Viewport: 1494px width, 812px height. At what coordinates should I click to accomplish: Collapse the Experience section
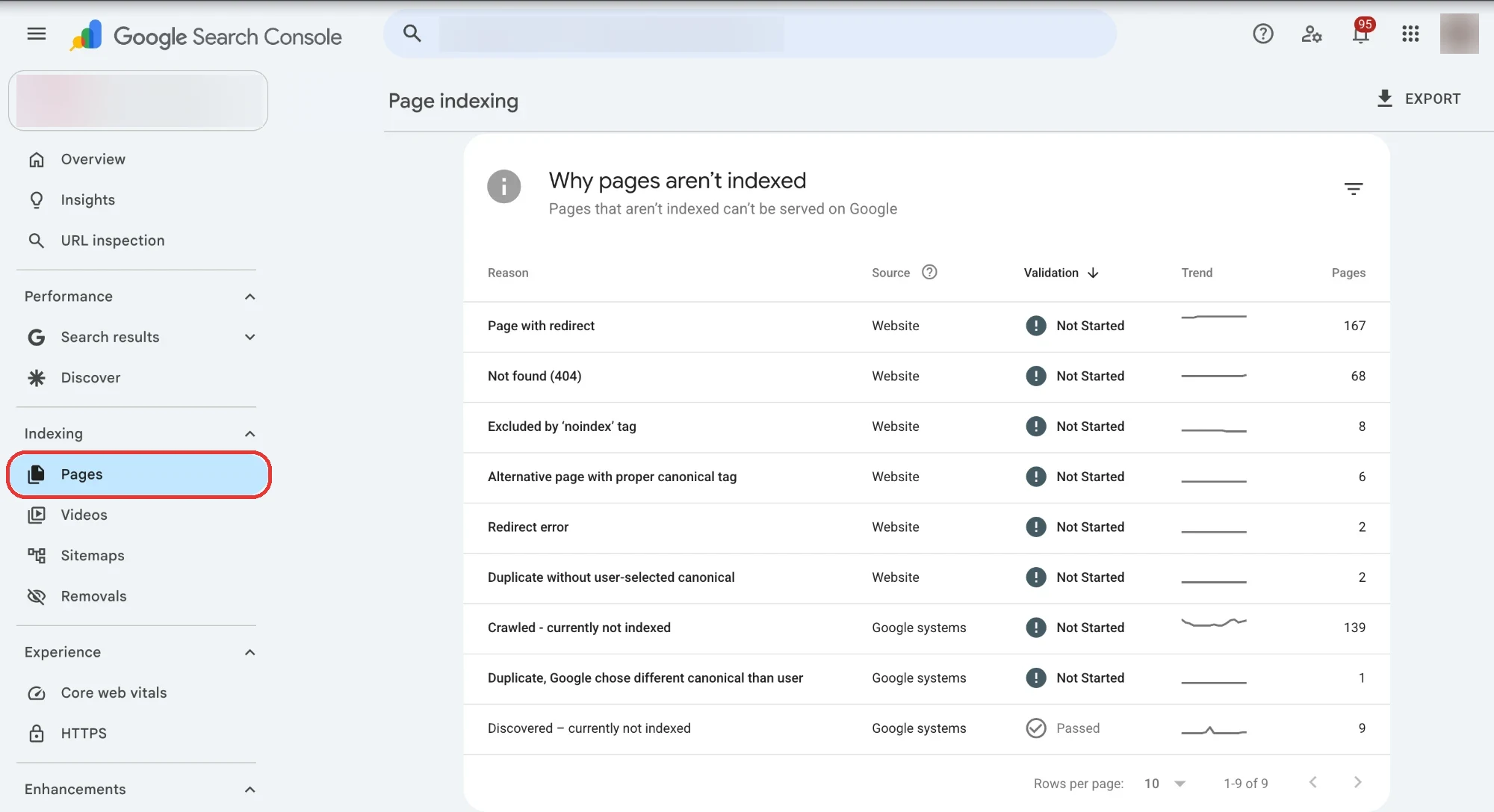point(249,652)
